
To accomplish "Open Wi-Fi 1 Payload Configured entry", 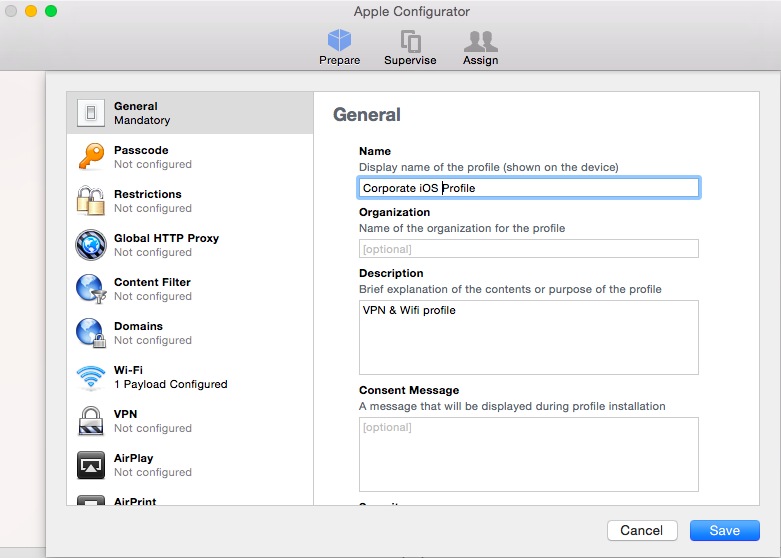I will 190,377.
